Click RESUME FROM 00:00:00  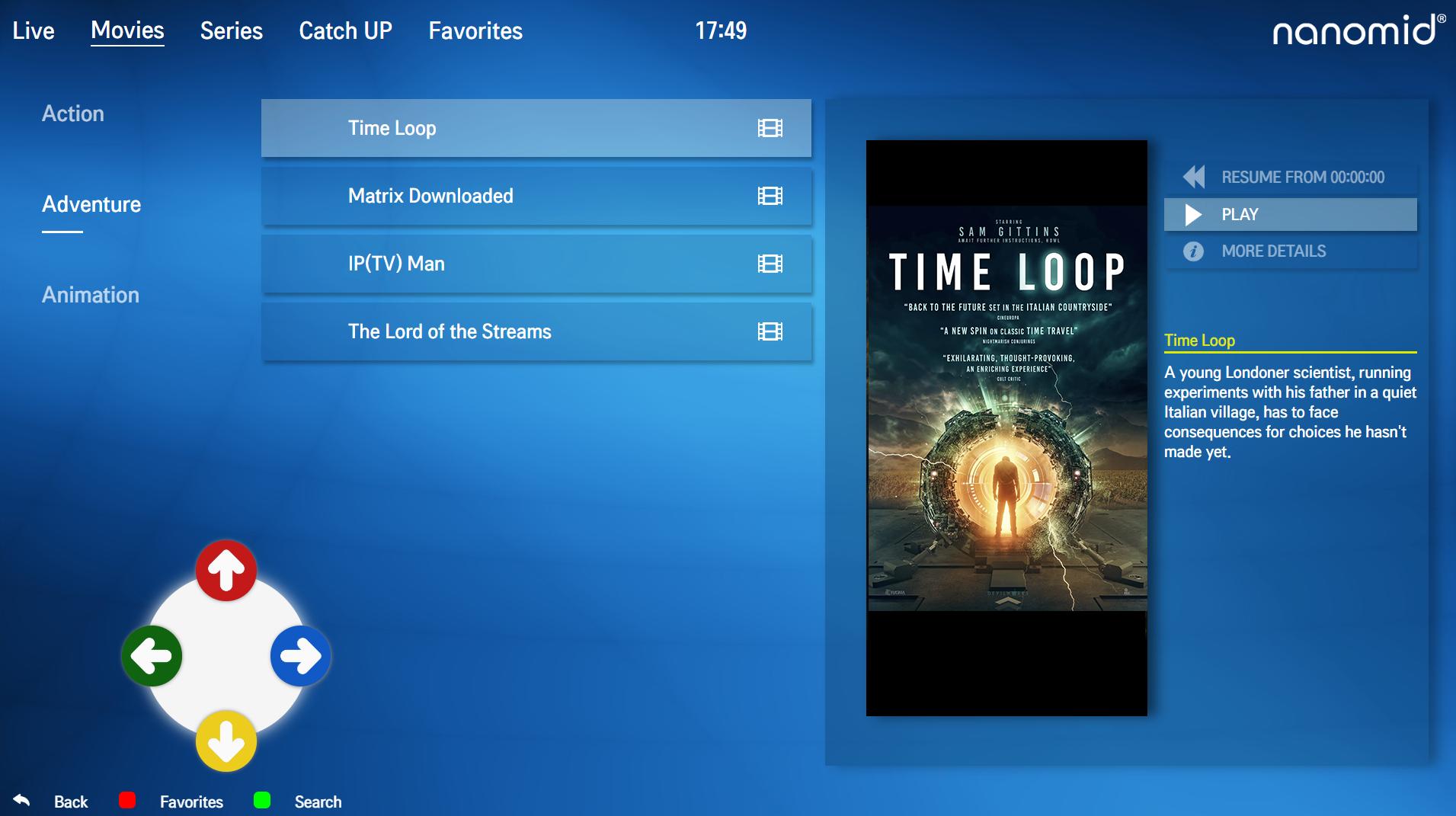pyautogui.click(x=1291, y=177)
